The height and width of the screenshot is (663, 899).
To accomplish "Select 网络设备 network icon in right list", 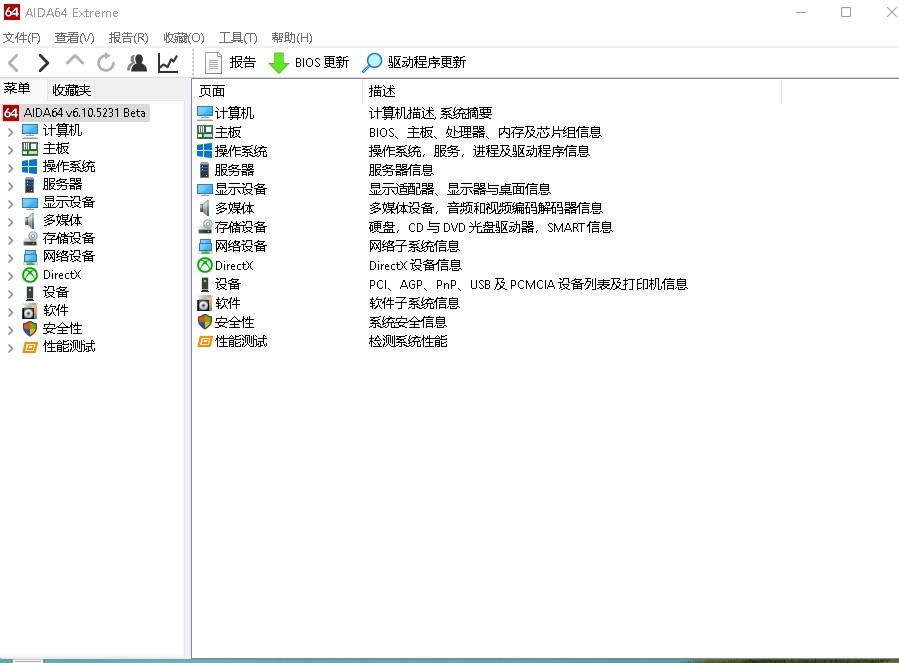I will click(x=205, y=246).
